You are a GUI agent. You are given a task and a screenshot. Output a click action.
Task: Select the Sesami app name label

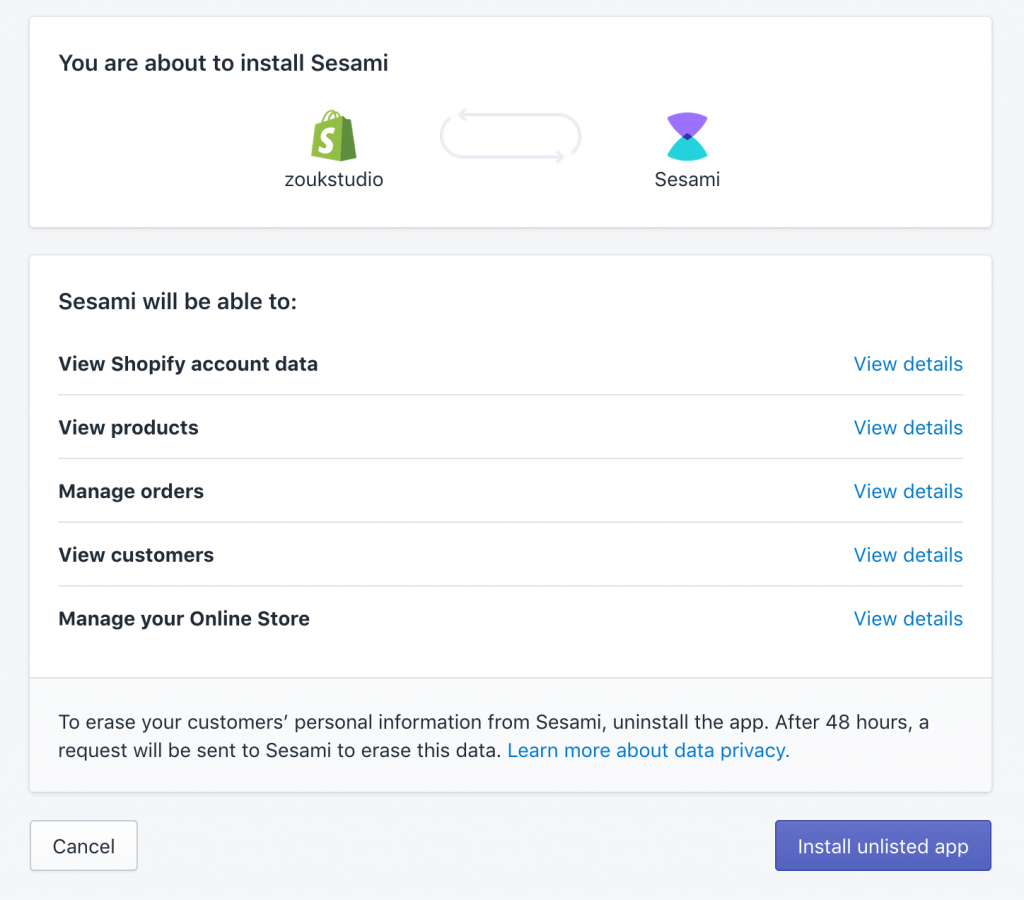[687, 180]
